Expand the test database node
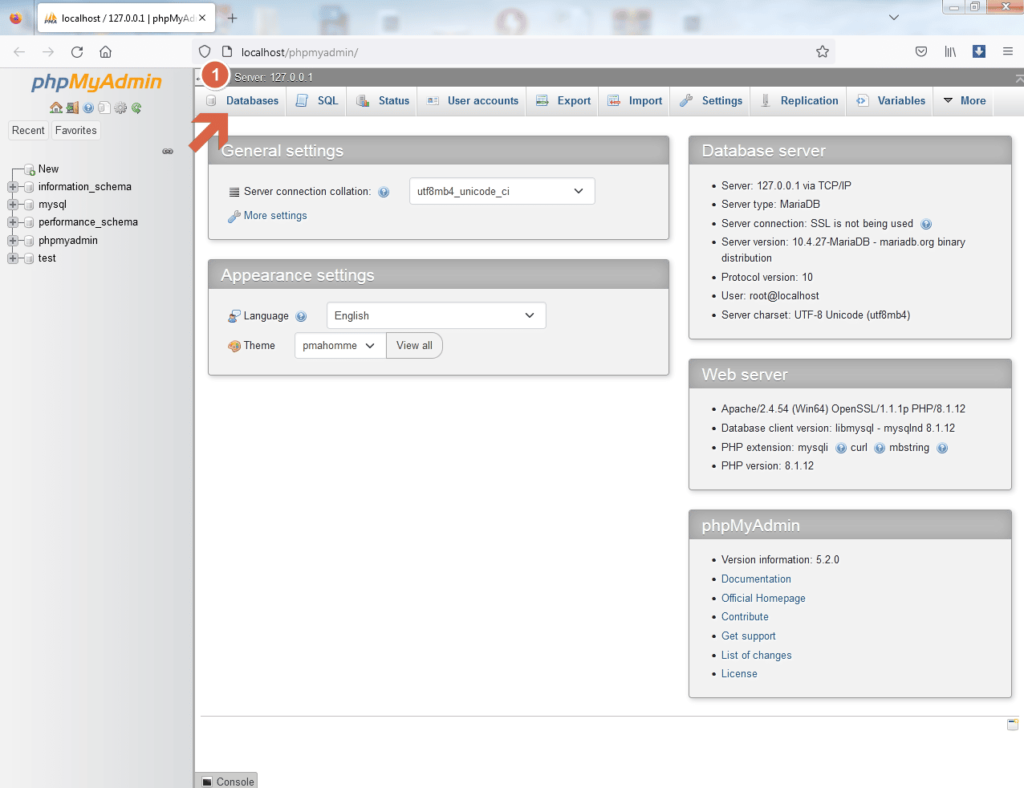This screenshot has height=788, width=1024. tap(12, 258)
